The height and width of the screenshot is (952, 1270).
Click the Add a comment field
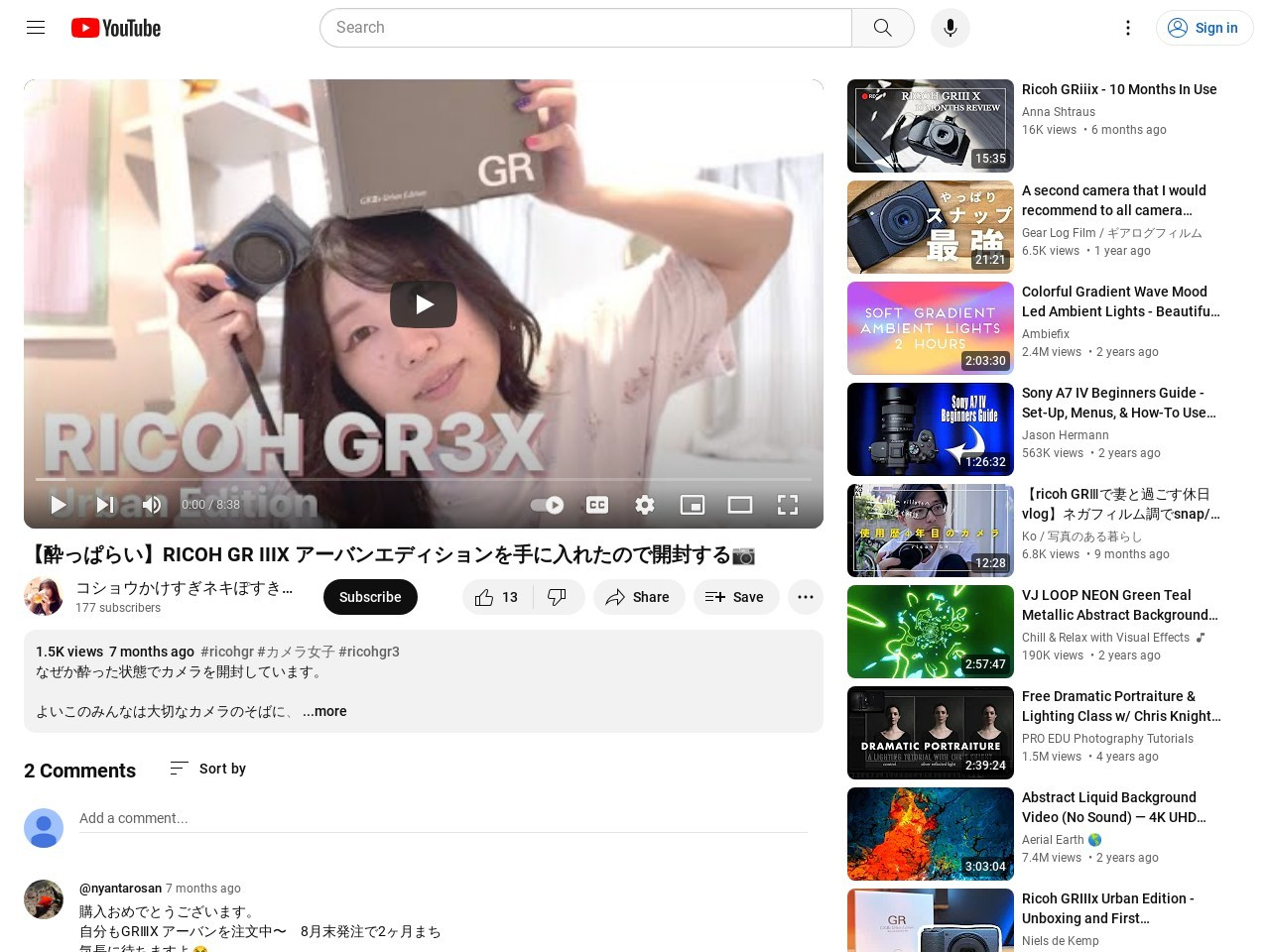[x=444, y=819]
